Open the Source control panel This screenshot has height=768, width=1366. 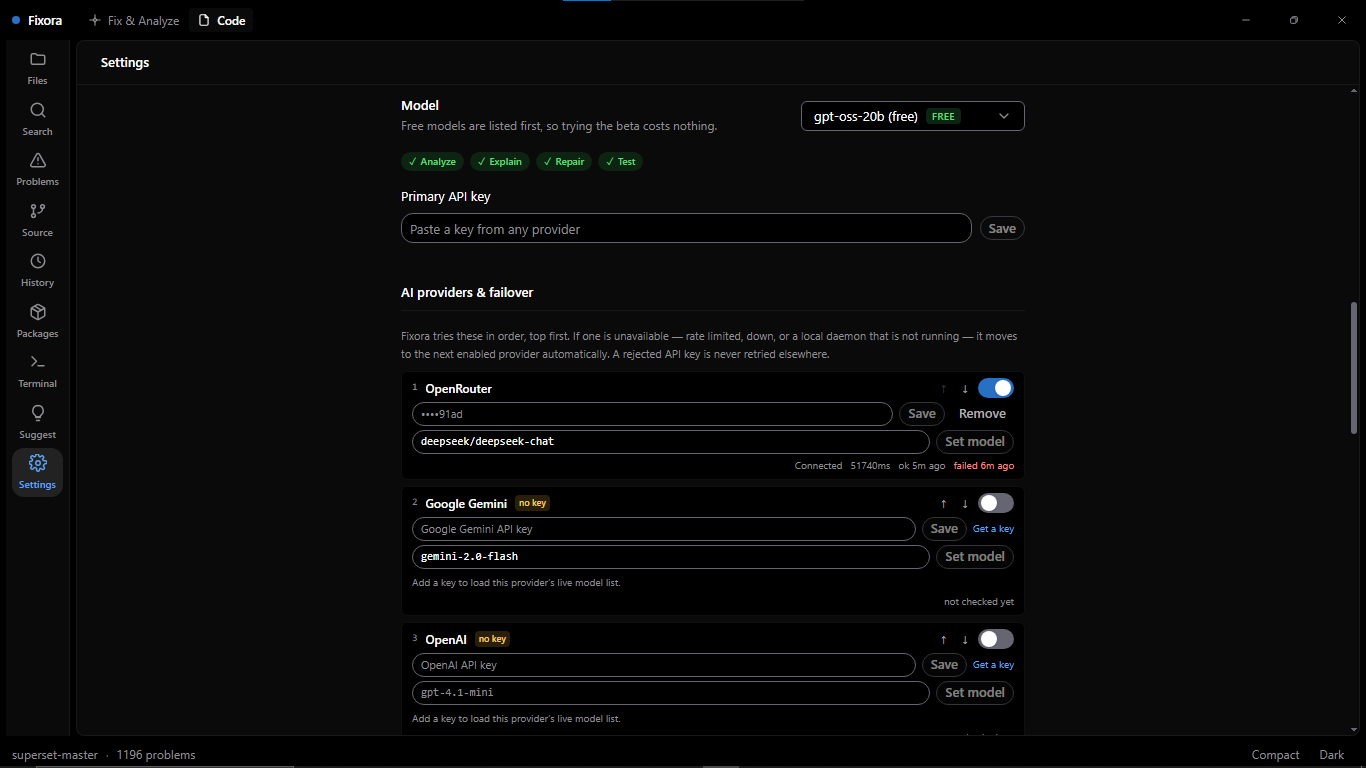point(37,220)
